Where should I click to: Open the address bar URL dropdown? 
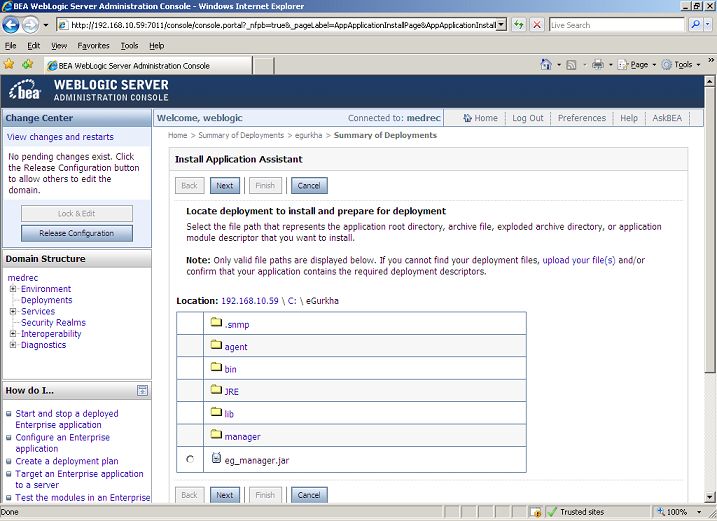click(x=502, y=25)
